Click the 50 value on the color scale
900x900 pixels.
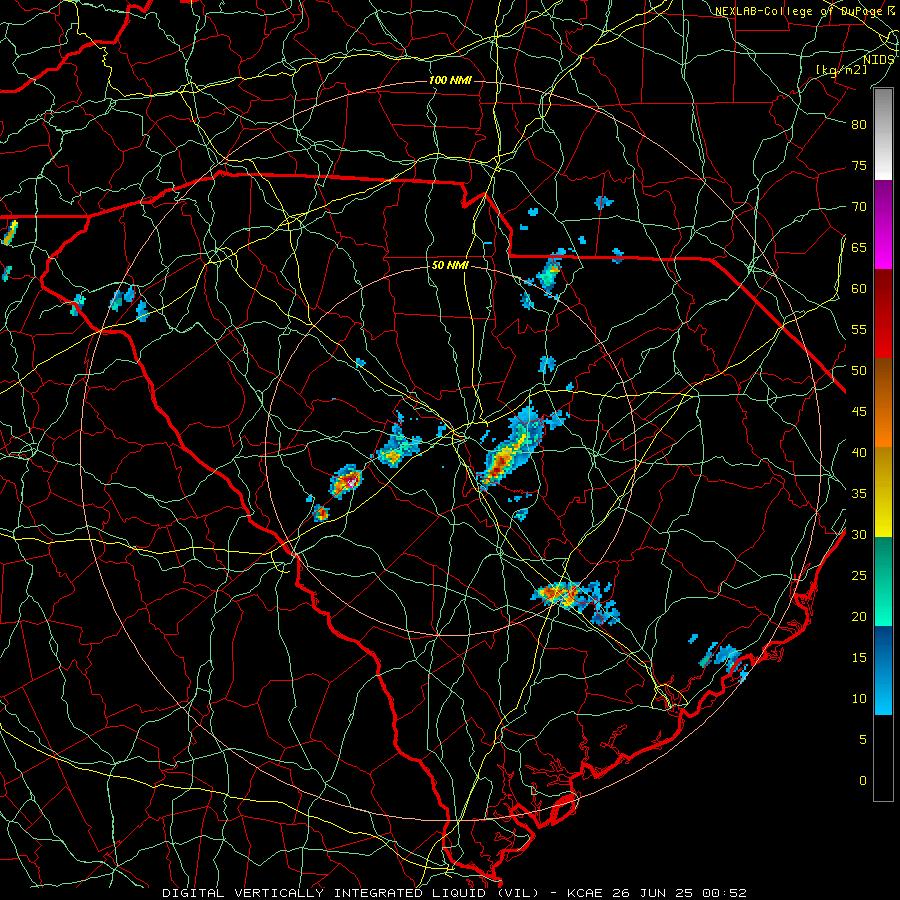(x=859, y=371)
